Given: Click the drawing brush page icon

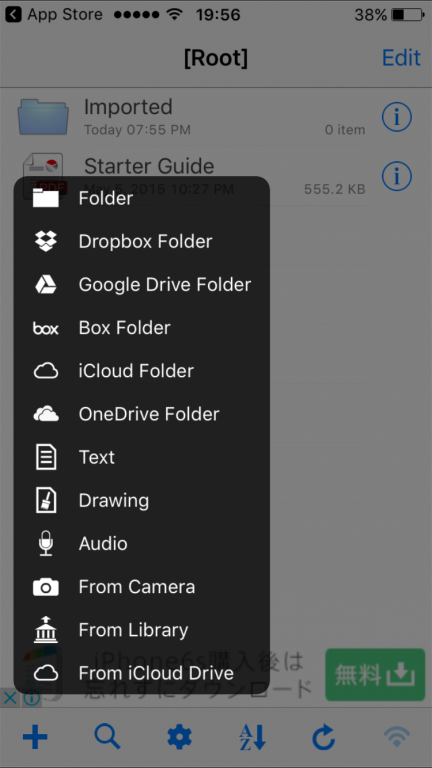Looking at the screenshot, I should (46, 501).
